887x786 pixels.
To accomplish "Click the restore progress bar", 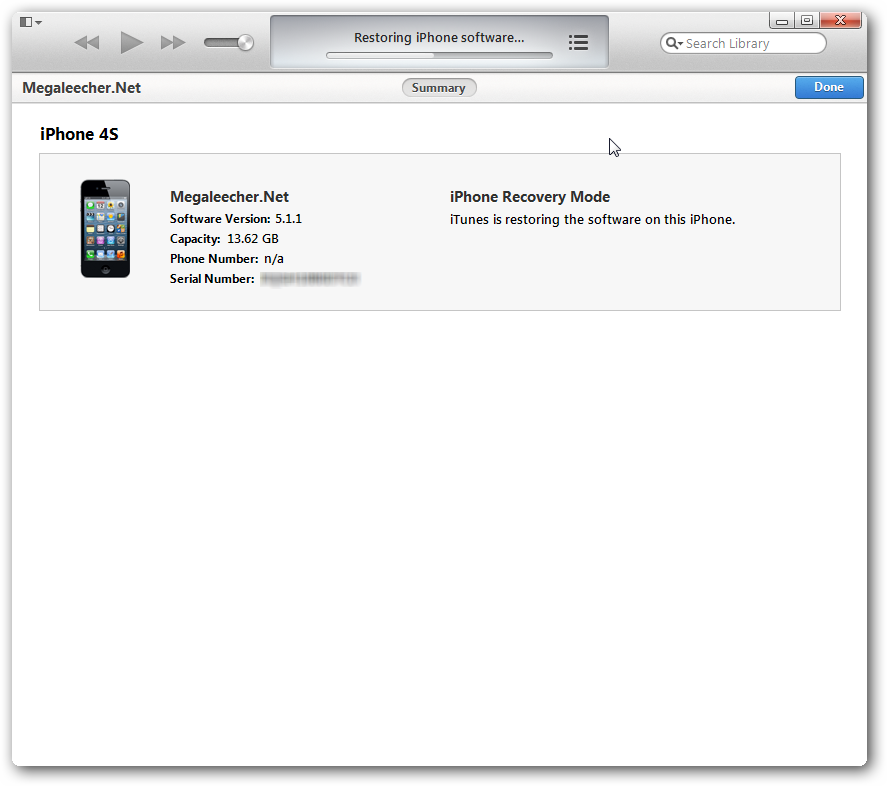I will [439, 55].
